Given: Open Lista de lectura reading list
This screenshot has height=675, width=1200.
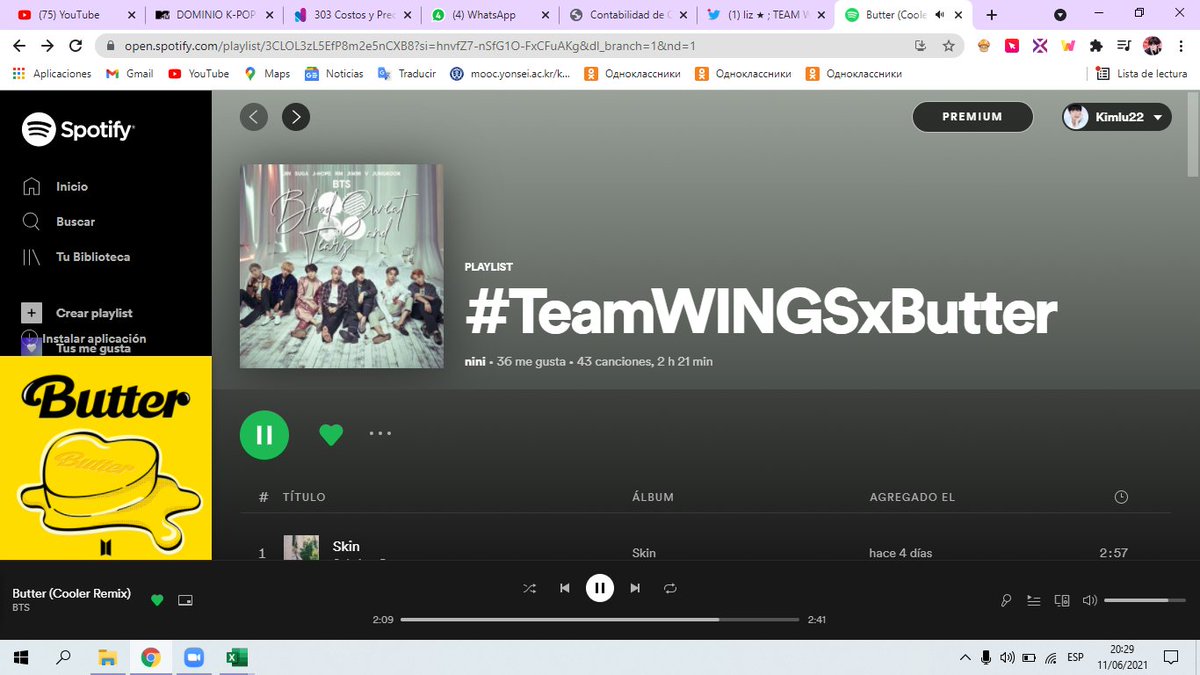Looking at the screenshot, I should pyautogui.click(x=1141, y=74).
